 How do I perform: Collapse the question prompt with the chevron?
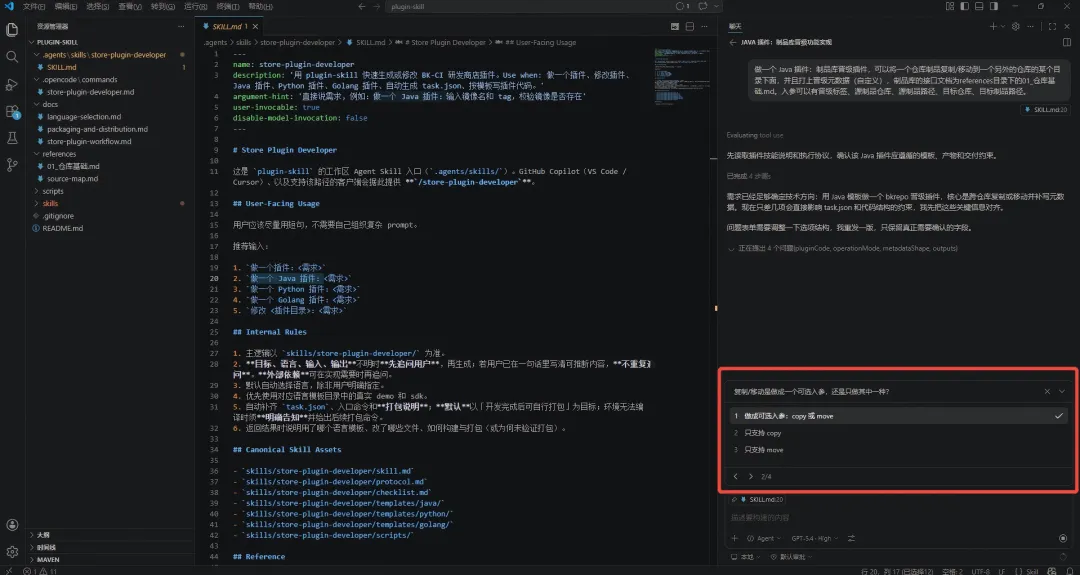[1062, 391]
